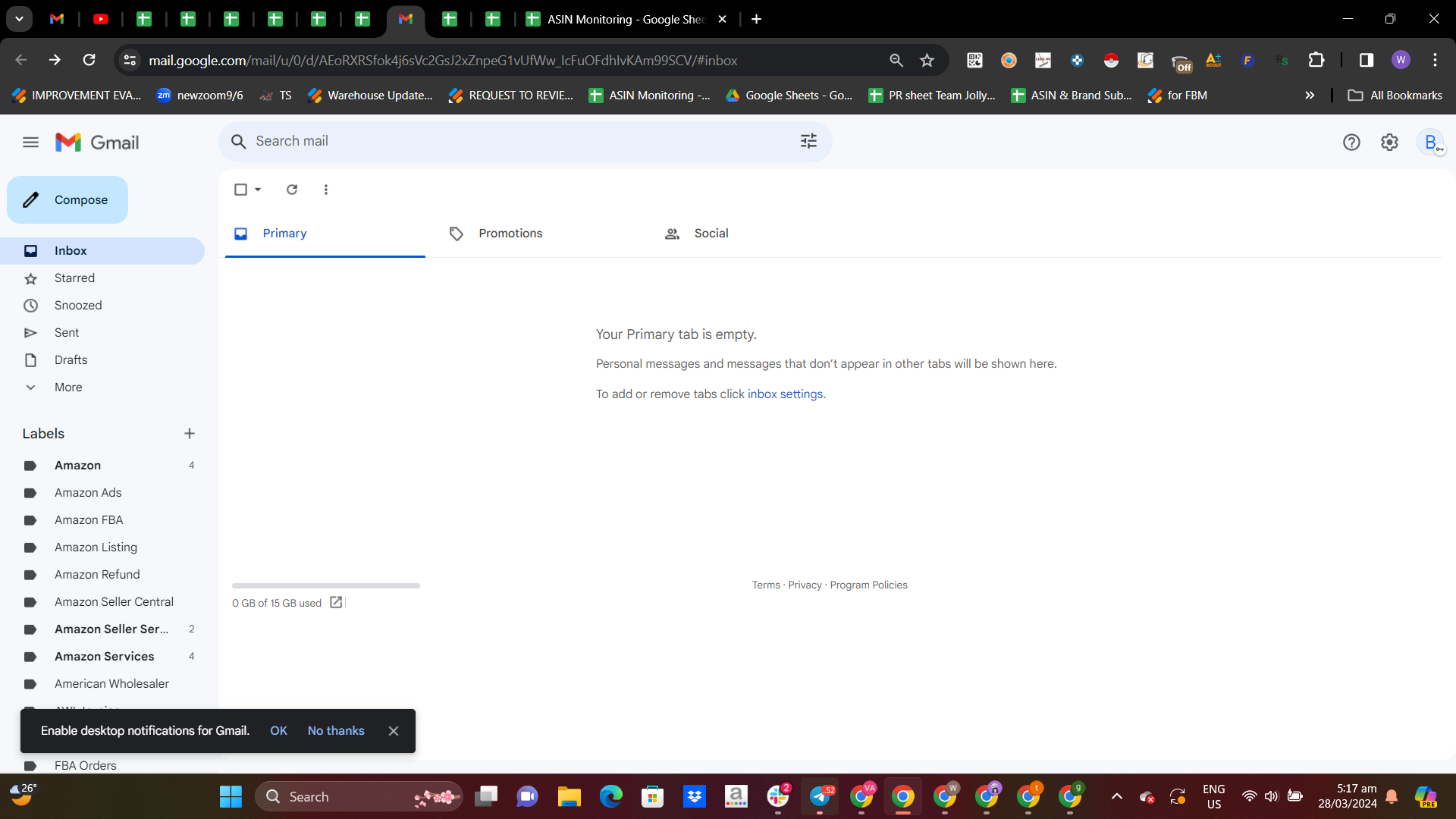This screenshot has height=819, width=1456.
Task: Open Gmail main menu hamburger icon
Action: point(30,142)
